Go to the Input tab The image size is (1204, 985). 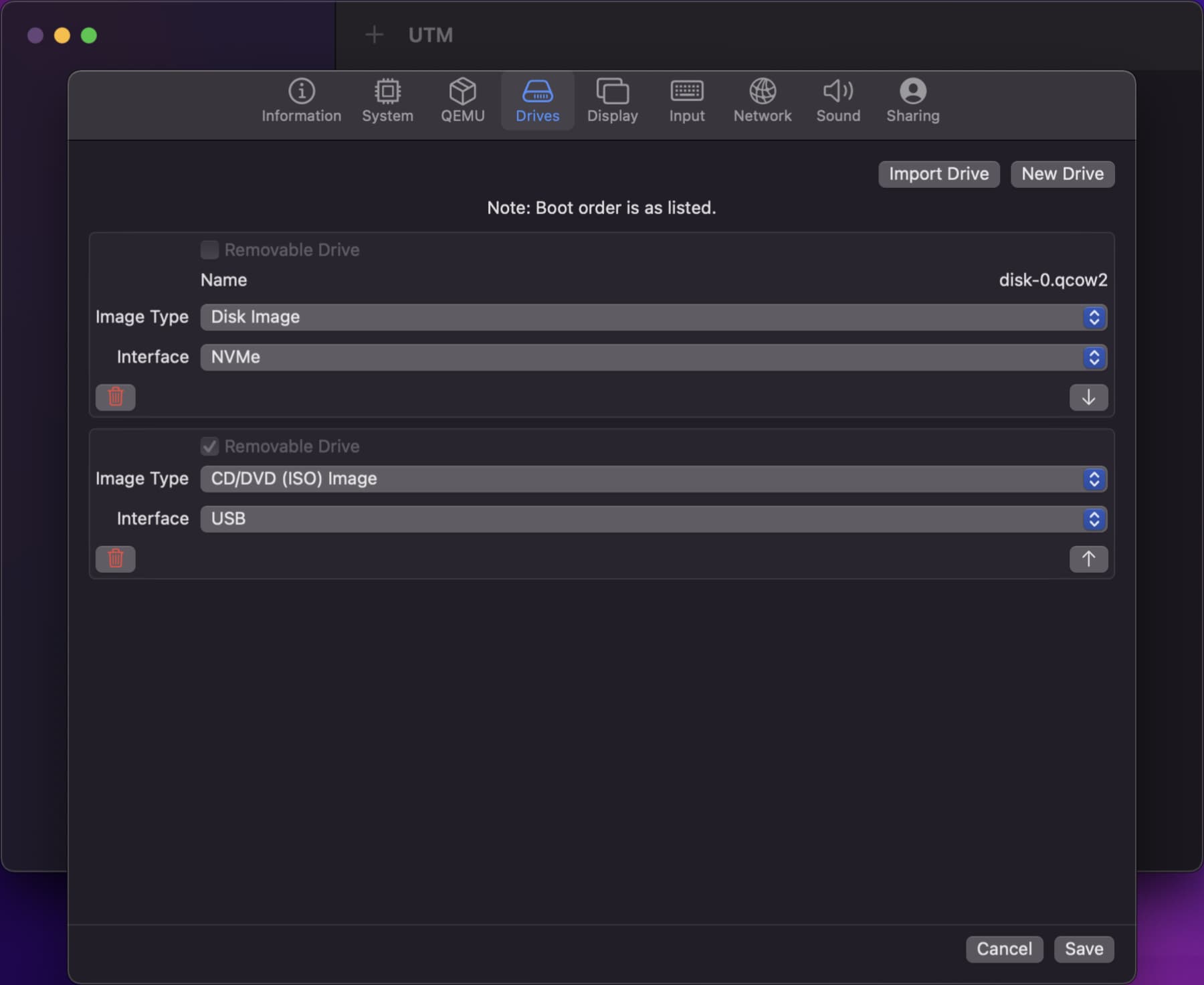tap(687, 101)
